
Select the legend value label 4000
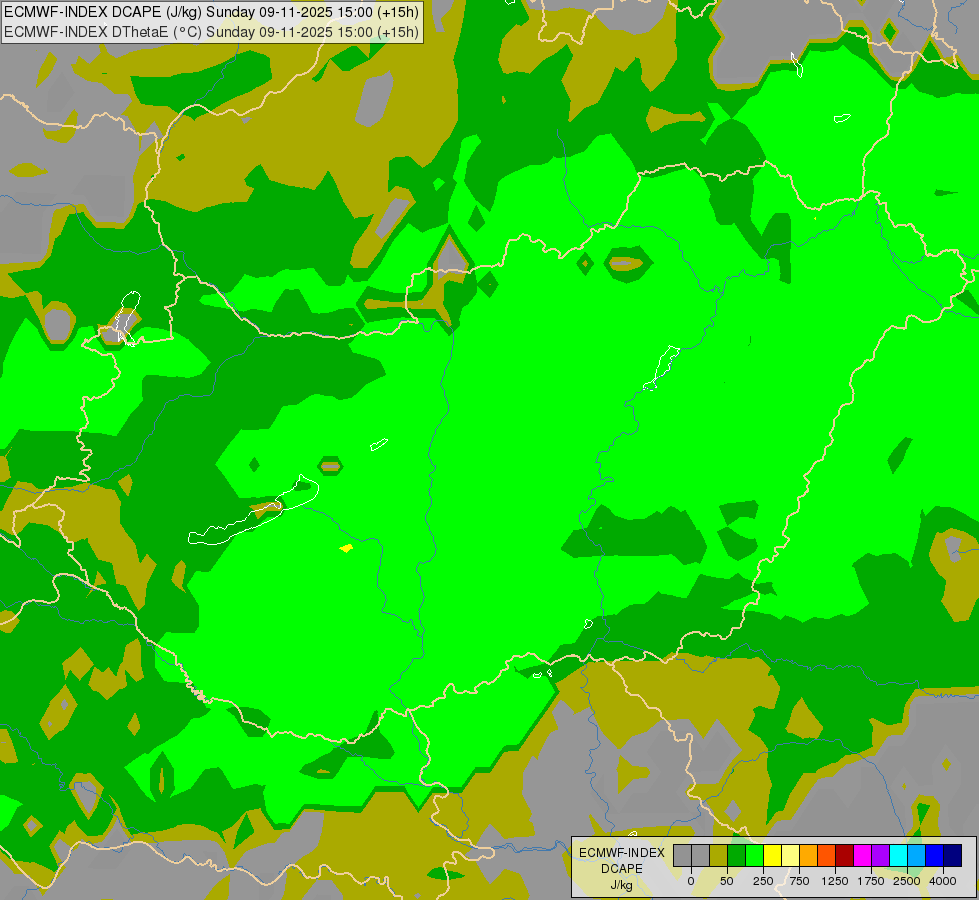point(943,881)
